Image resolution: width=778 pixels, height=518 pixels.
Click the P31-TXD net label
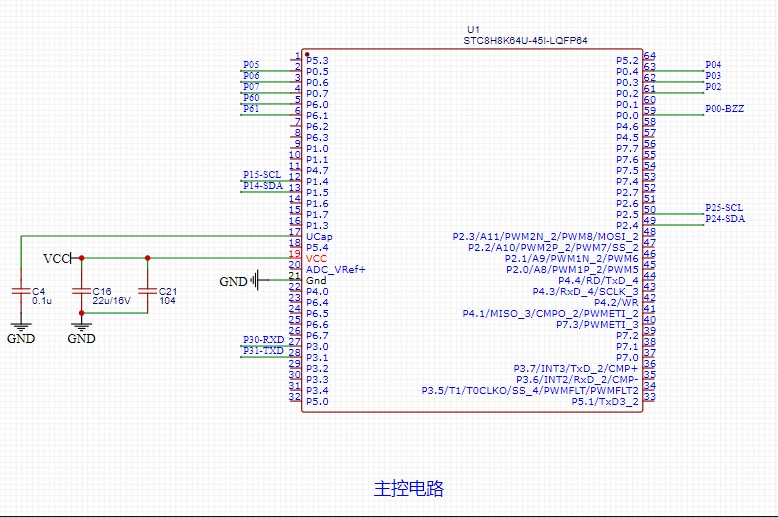point(263,351)
